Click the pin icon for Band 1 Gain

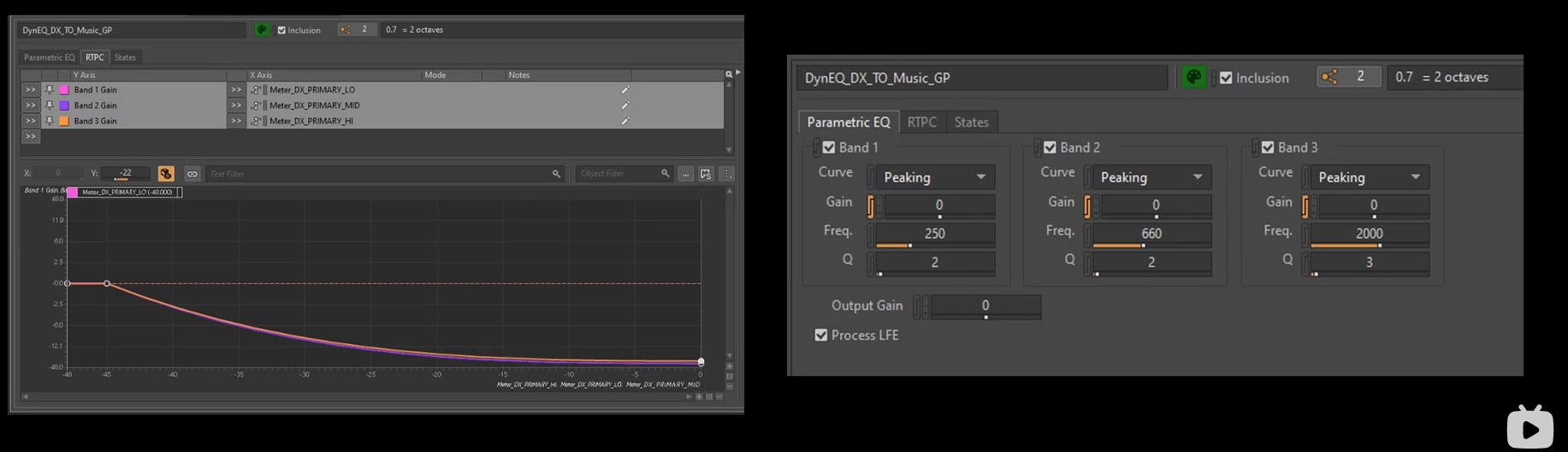click(50, 90)
